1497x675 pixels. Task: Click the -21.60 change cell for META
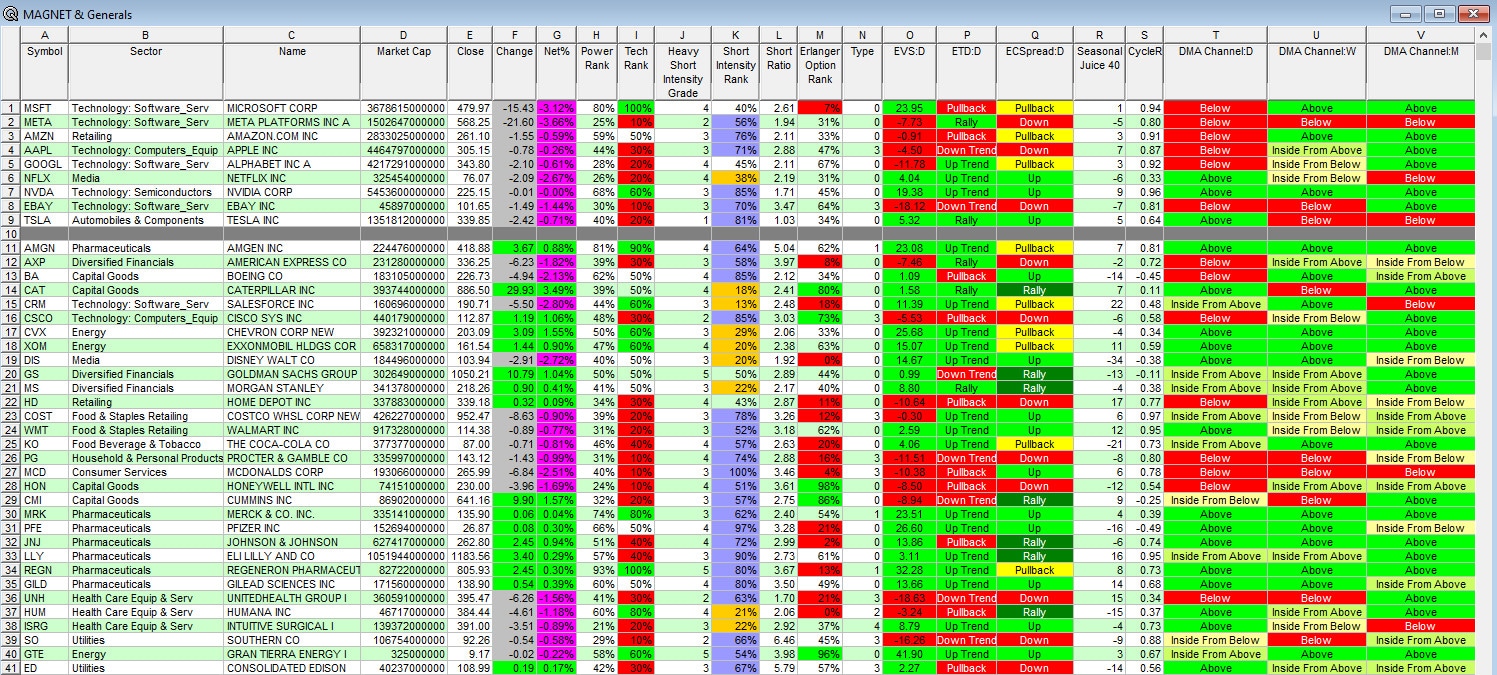pos(515,121)
